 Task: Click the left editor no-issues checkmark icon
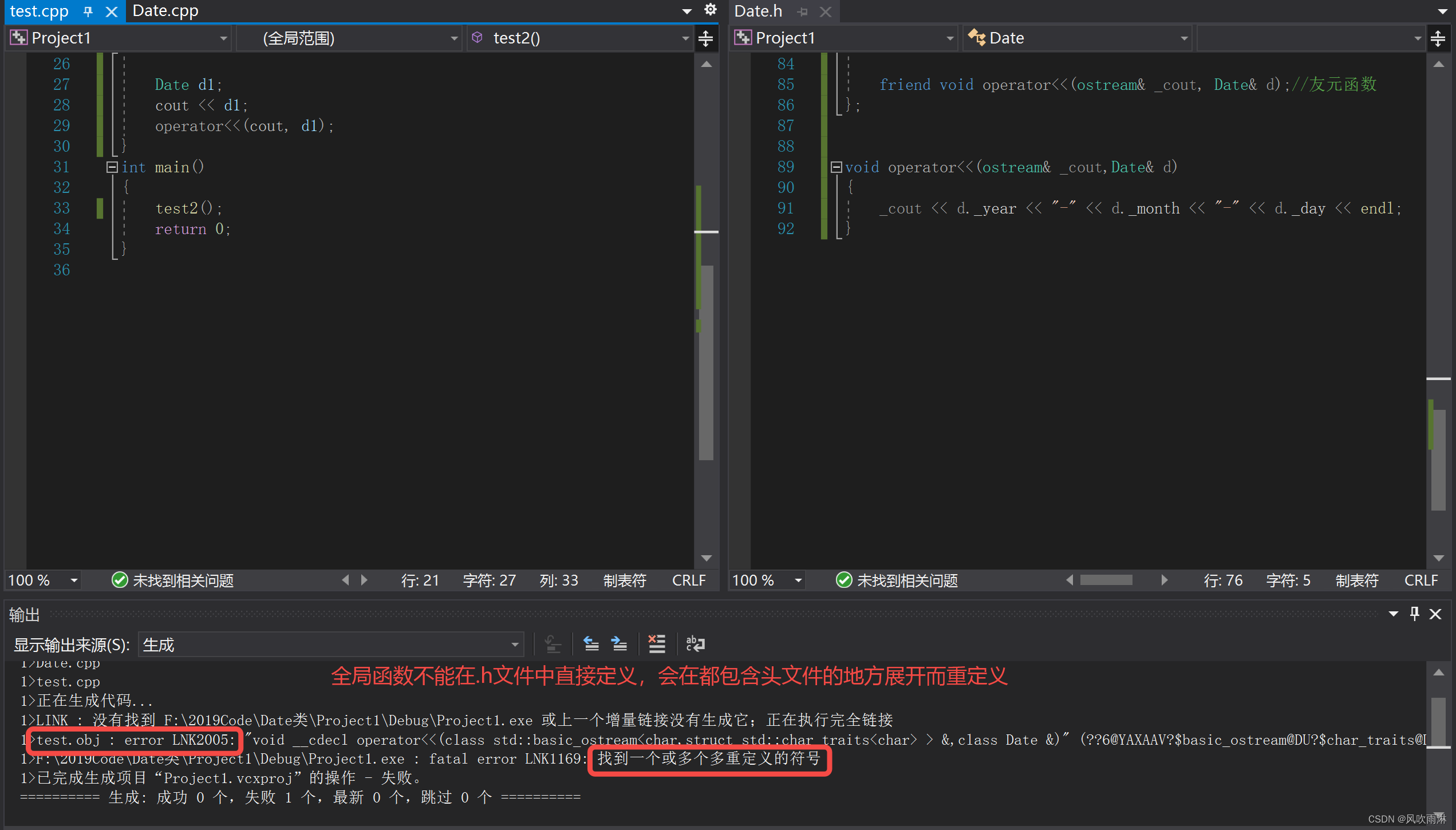[119, 580]
